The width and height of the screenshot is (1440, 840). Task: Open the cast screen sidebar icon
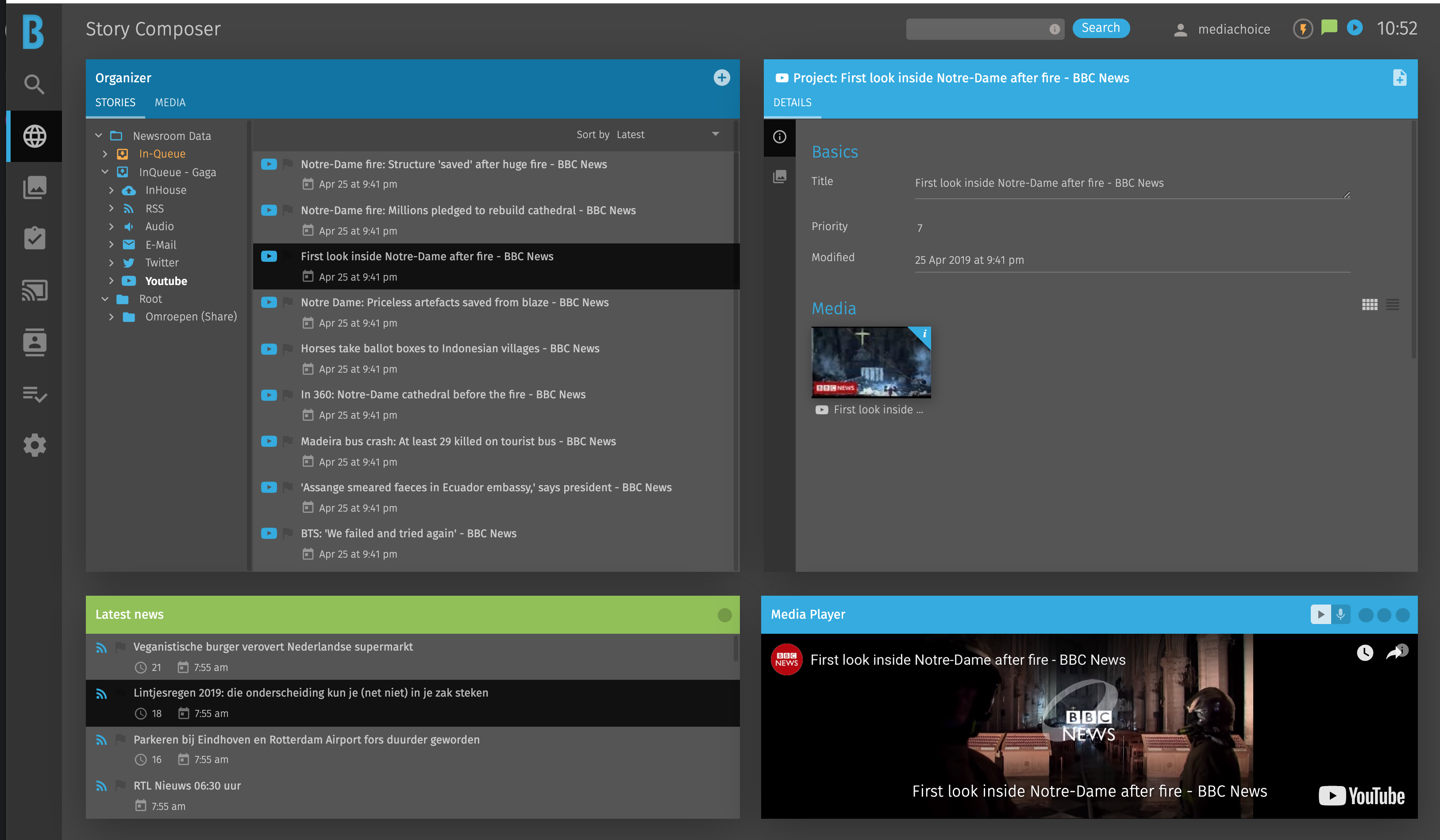(34, 290)
